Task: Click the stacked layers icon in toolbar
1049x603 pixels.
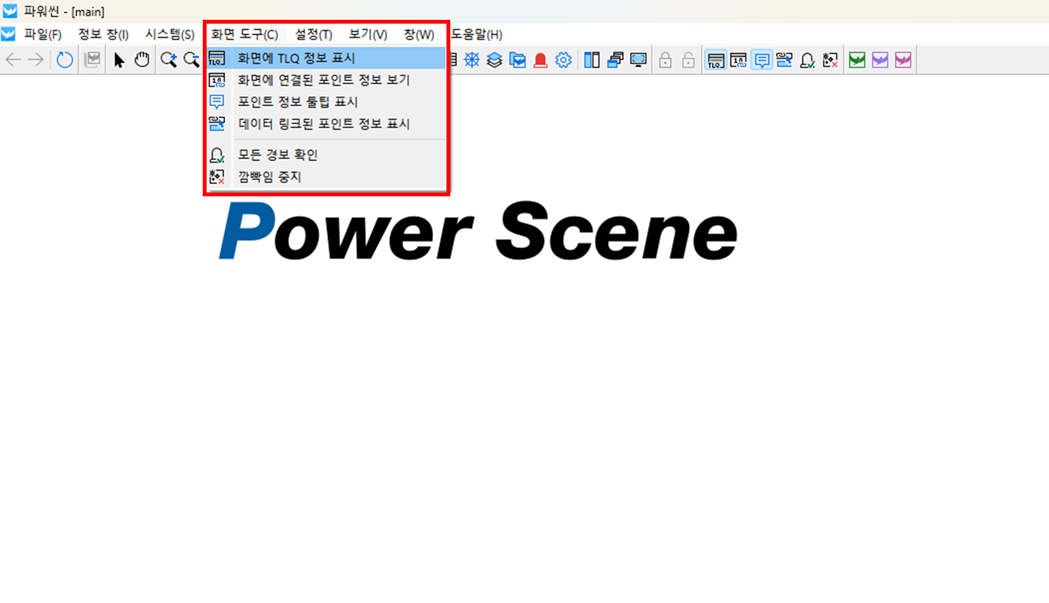Action: click(x=494, y=60)
